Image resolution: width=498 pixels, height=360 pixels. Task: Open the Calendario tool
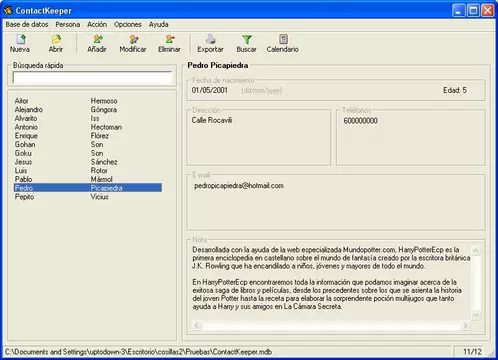pyautogui.click(x=283, y=43)
